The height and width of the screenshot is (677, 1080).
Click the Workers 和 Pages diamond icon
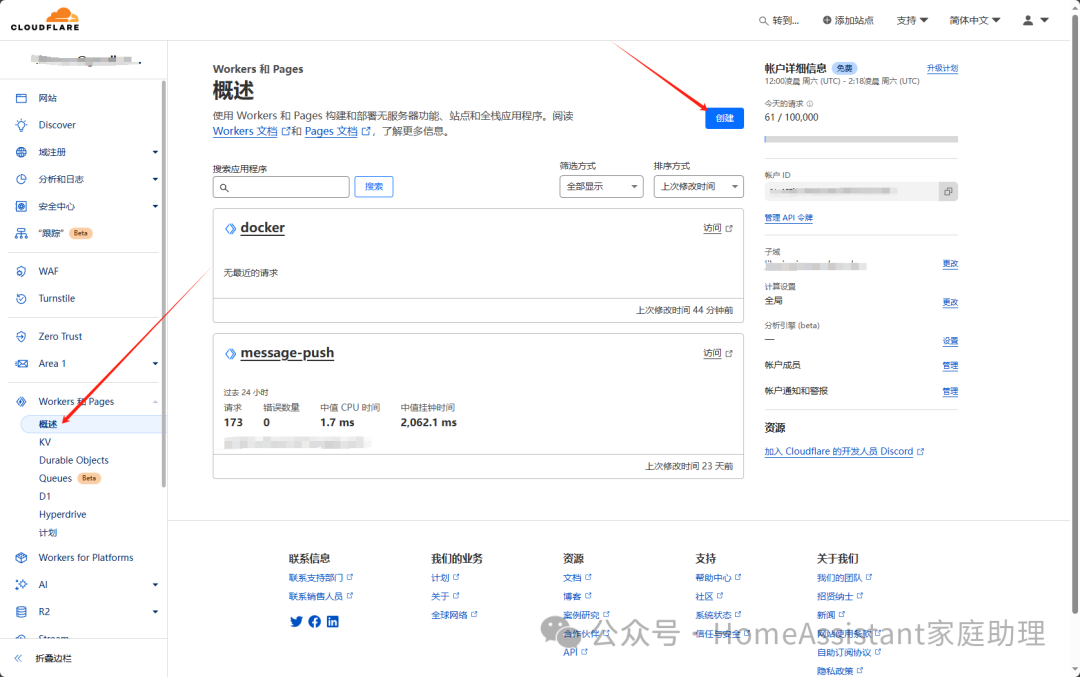coord(21,402)
